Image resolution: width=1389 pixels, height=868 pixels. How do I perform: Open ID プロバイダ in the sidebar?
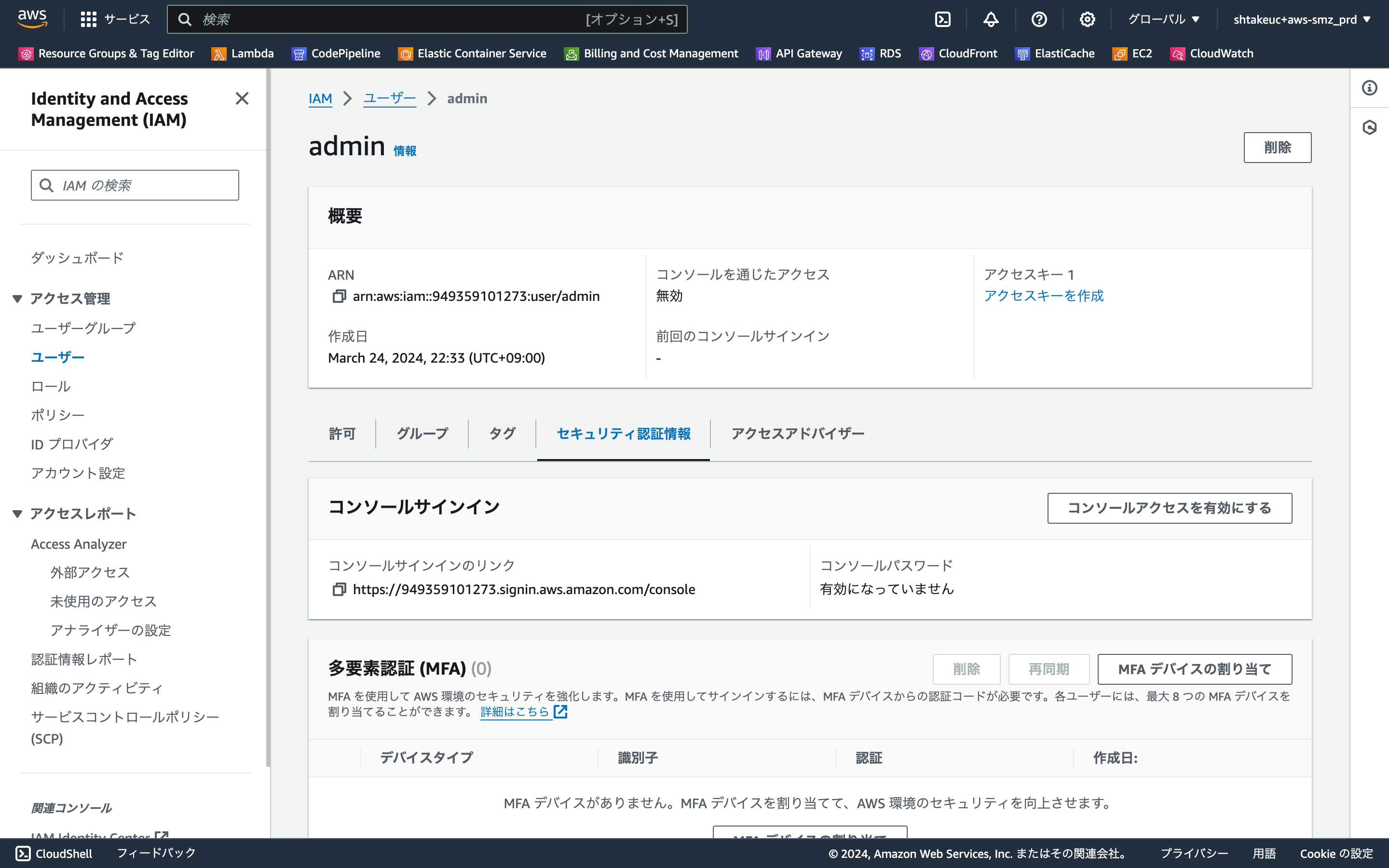coord(72,444)
